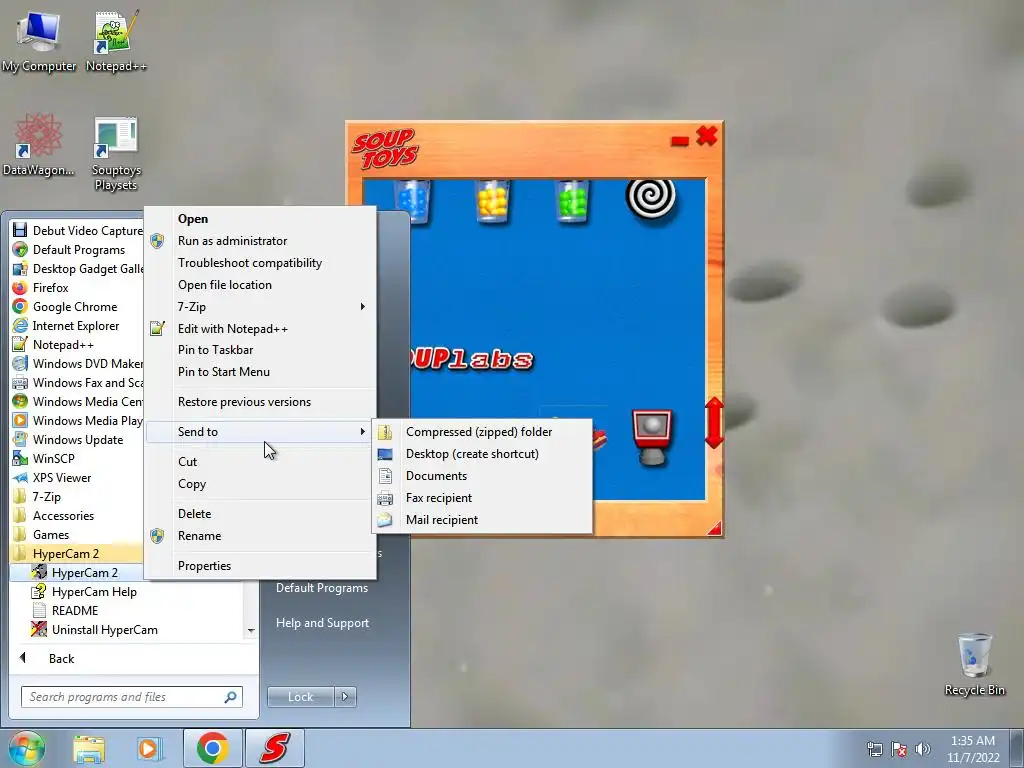
Task: Open Windows Explorer from the taskbar
Action: click(89, 748)
